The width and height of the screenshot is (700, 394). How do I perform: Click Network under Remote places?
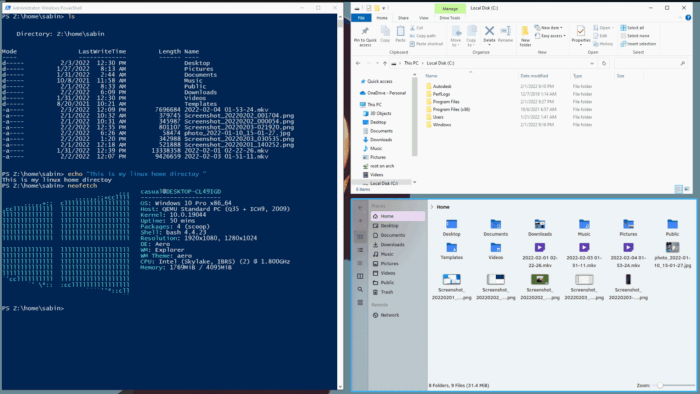click(x=390, y=315)
